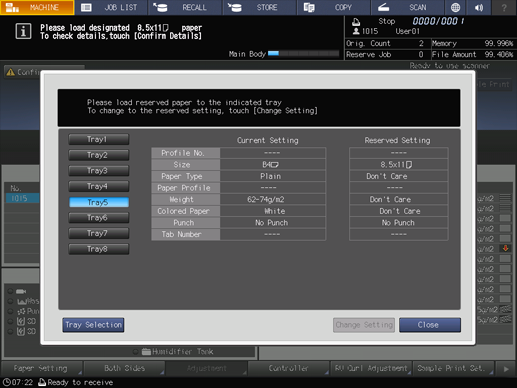Click the Current Setting Size B4 cell
Viewport: 517px width, 388px height.
(273, 165)
